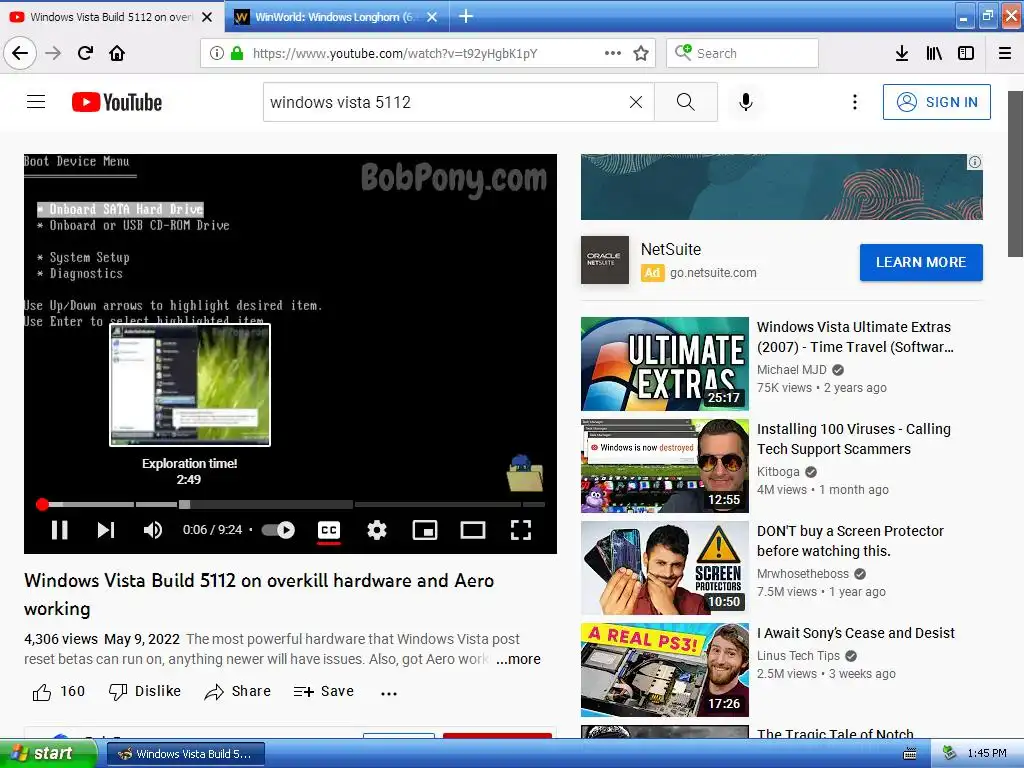Viewport: 1024px width, 768px height.
Task: Open the video player settings gear
Action: (377, 530)
